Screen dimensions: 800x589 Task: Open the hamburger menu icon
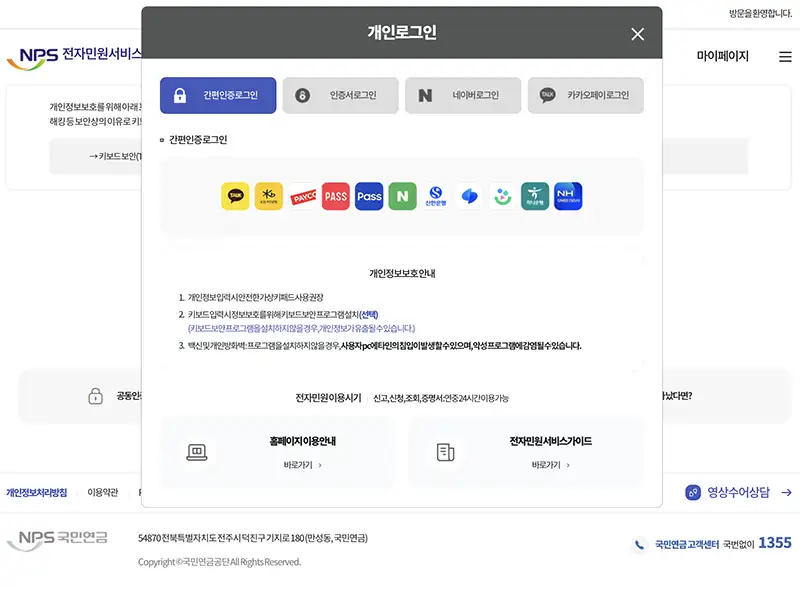[x=785, y=57]
